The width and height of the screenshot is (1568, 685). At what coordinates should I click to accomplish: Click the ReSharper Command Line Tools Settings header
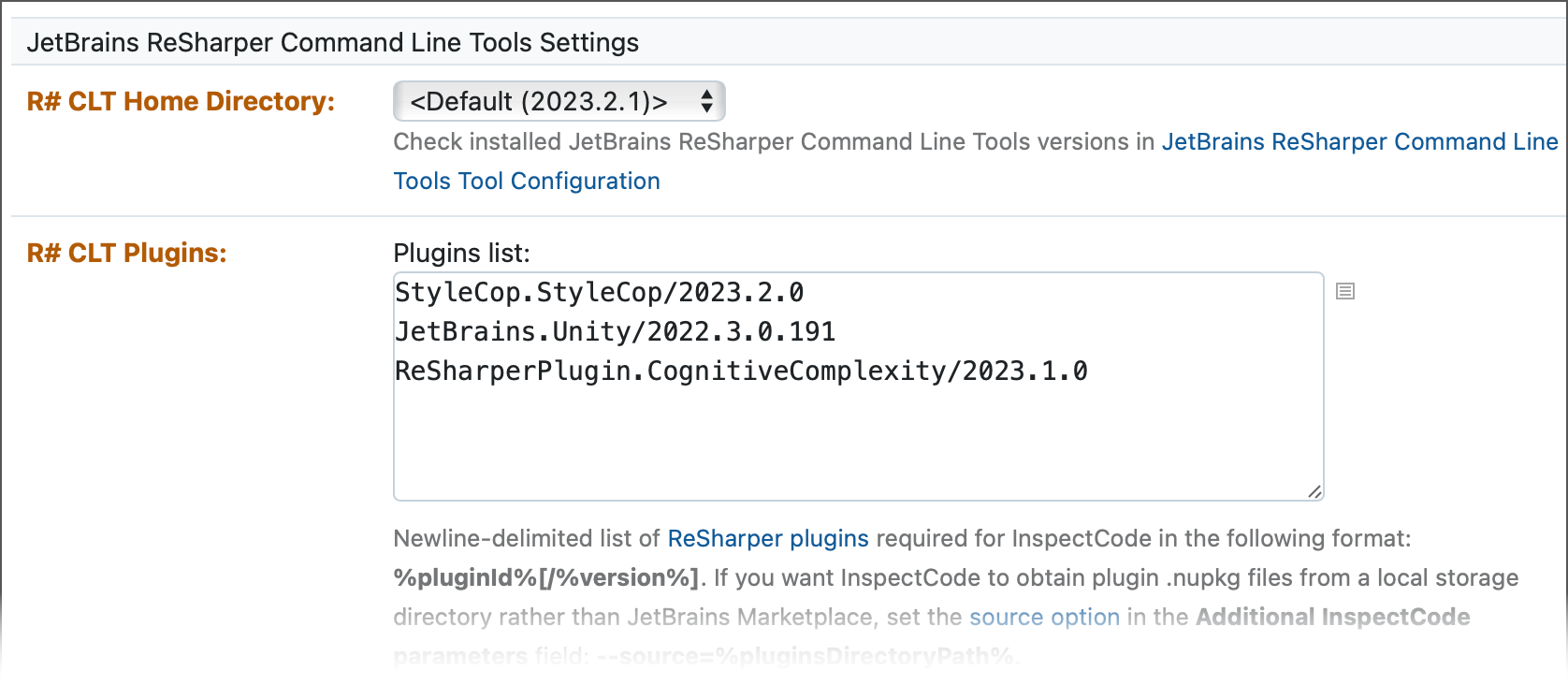pyautogui.click(x=332, y=43)
